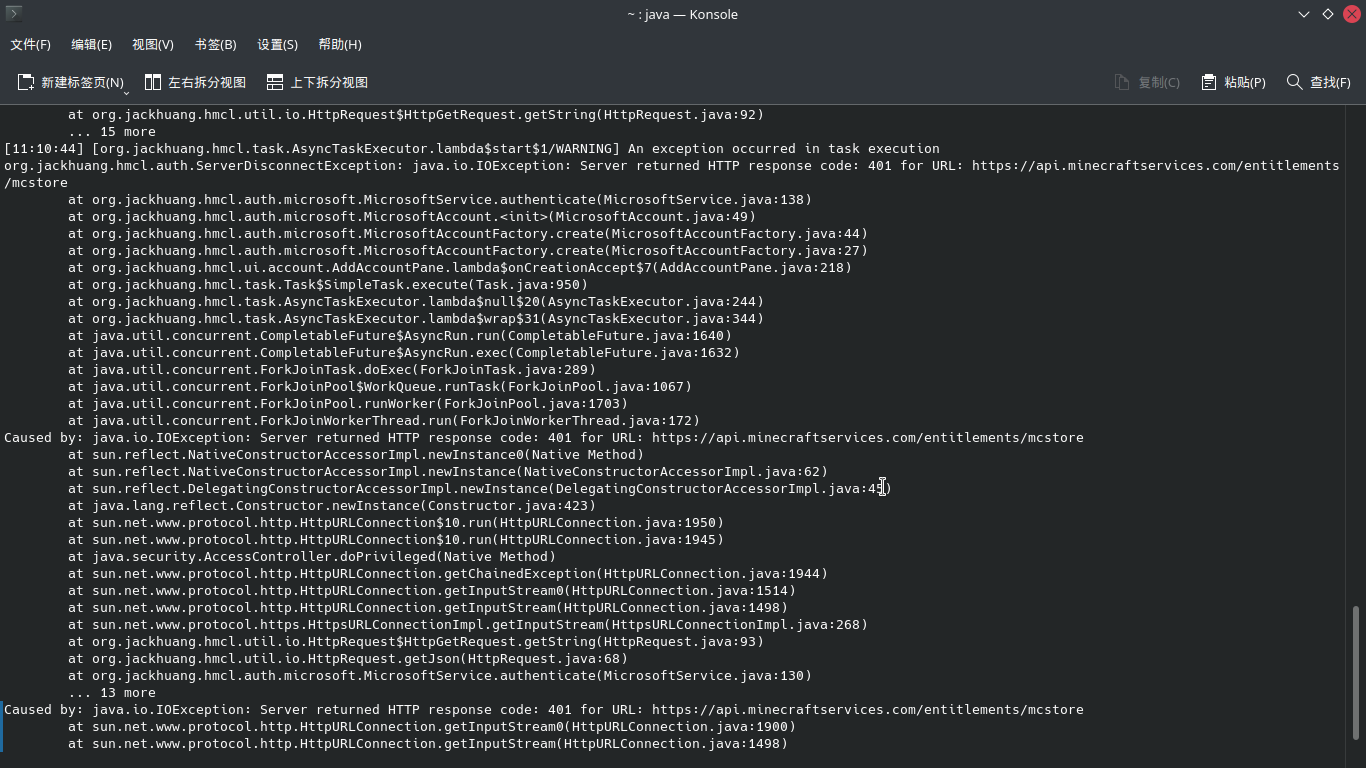Screen dimensions: 1366x768
Task: Paste clipboard contents via 粘贴 icon
Action: [x=1207, y=82]
